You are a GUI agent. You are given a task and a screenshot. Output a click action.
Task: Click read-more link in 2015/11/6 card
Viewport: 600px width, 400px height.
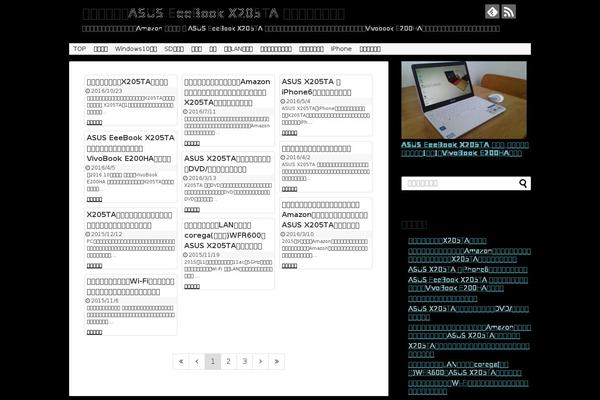pos(94,332)
